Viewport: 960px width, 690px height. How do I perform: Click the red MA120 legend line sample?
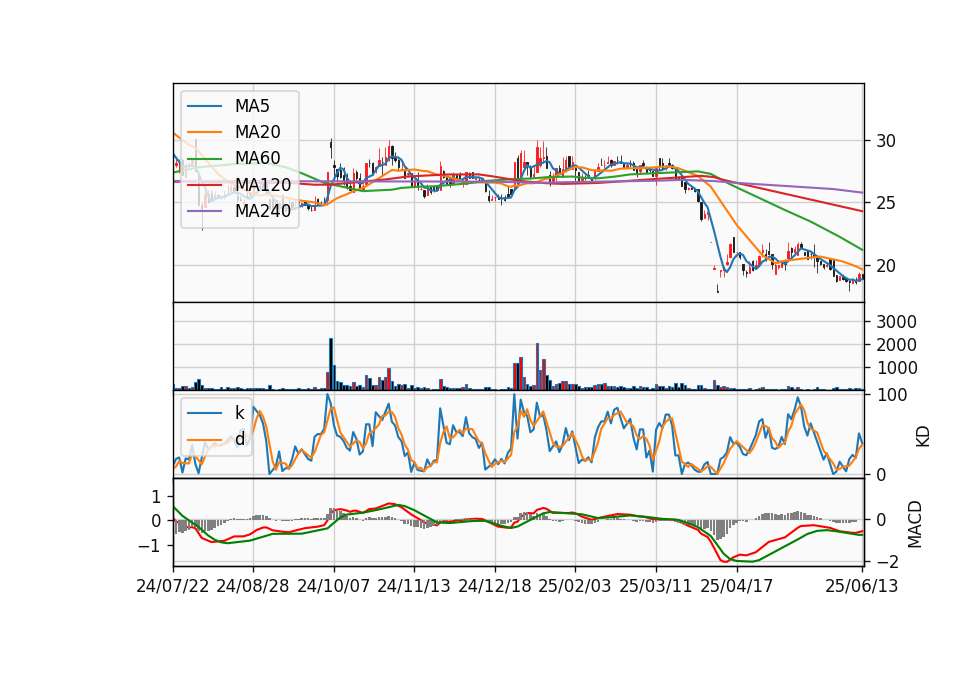click(204, 184)
